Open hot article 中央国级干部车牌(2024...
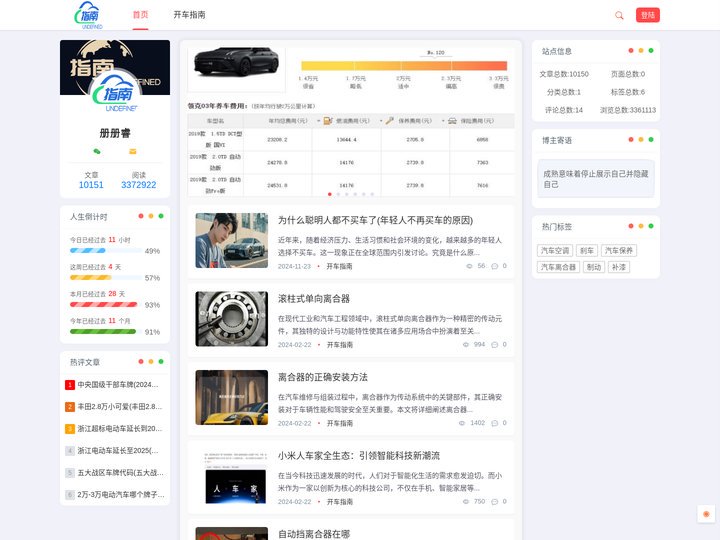 click(118, 384)
